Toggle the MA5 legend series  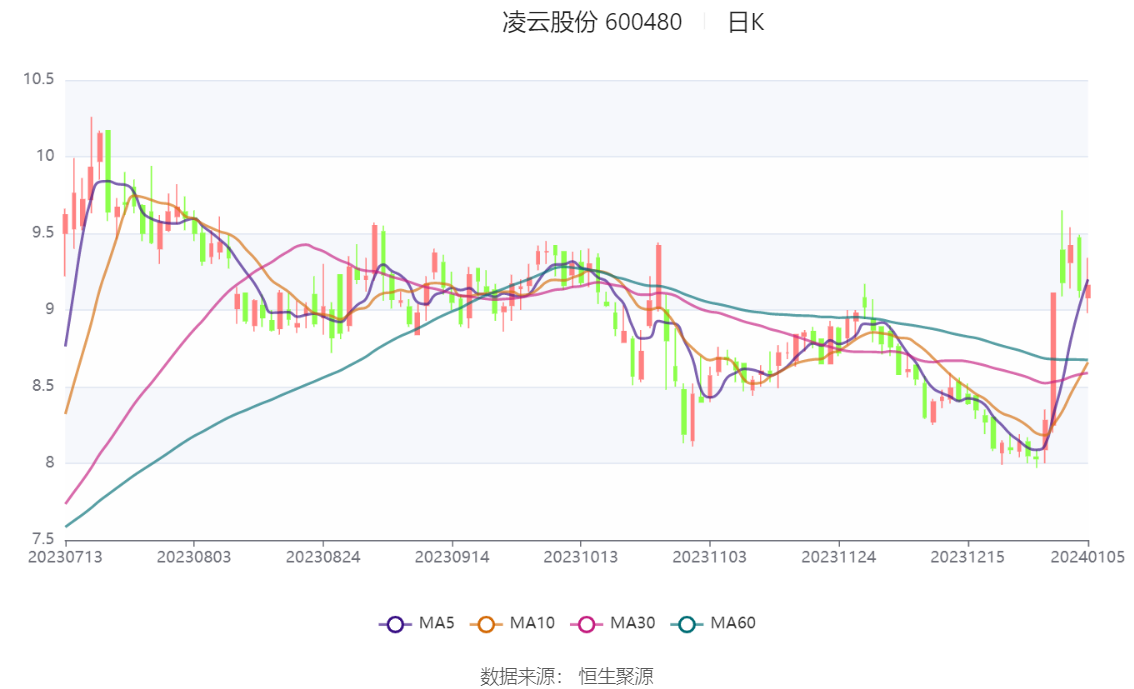click(417, 623)
